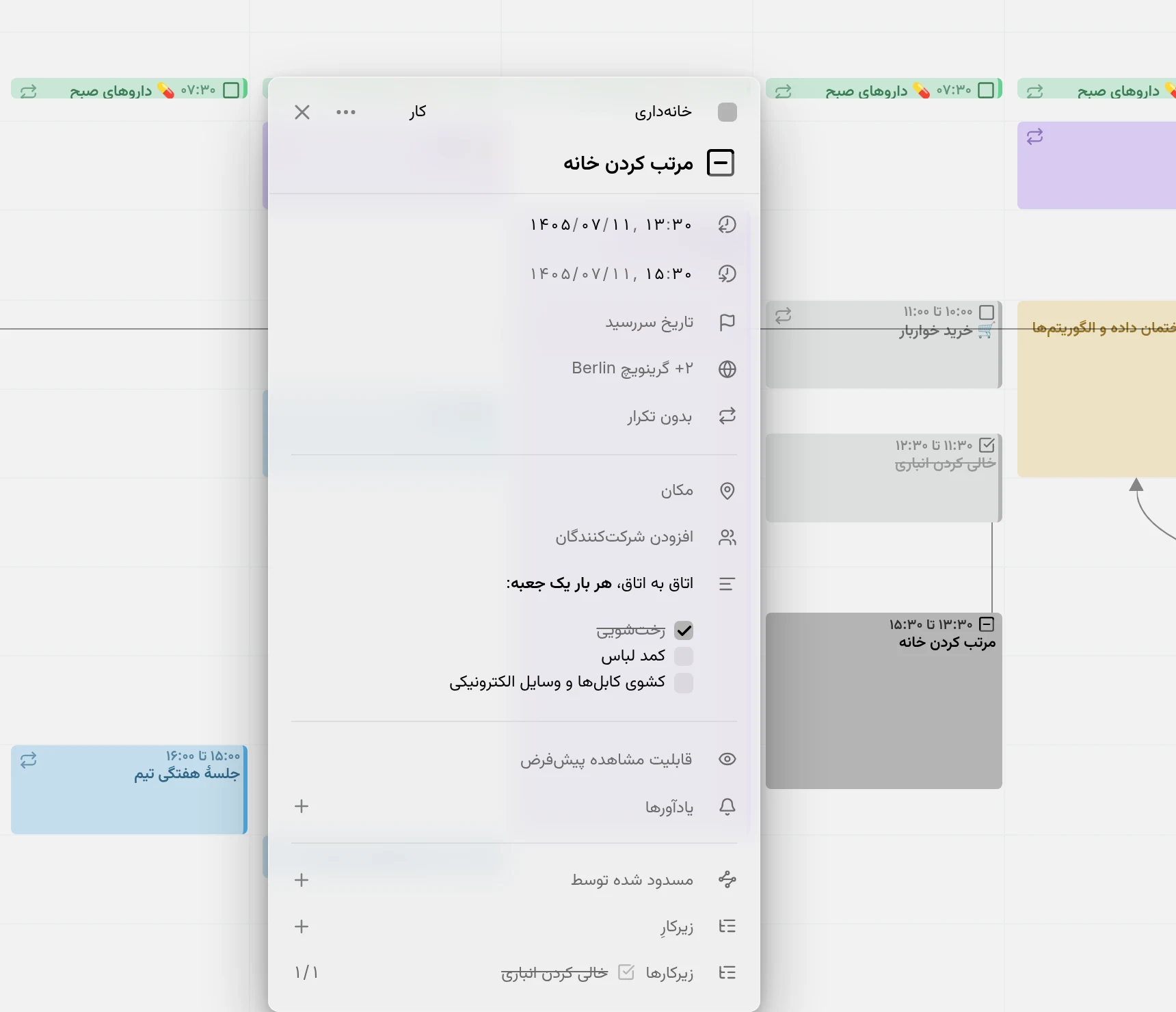Click the start time clock icon
The height and width of the screenshot is (1012, 1176).
[x=727, y=224]
